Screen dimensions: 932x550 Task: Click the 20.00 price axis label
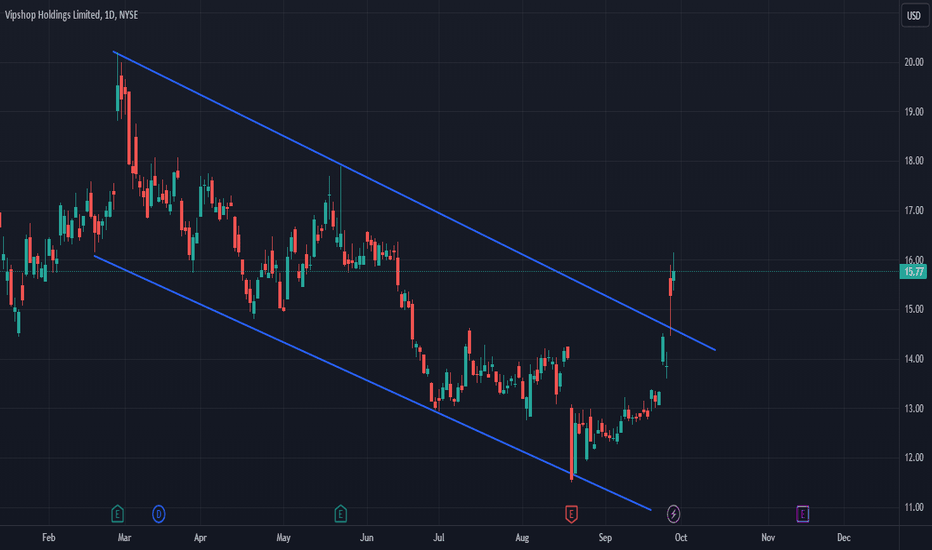pos(914,62)
